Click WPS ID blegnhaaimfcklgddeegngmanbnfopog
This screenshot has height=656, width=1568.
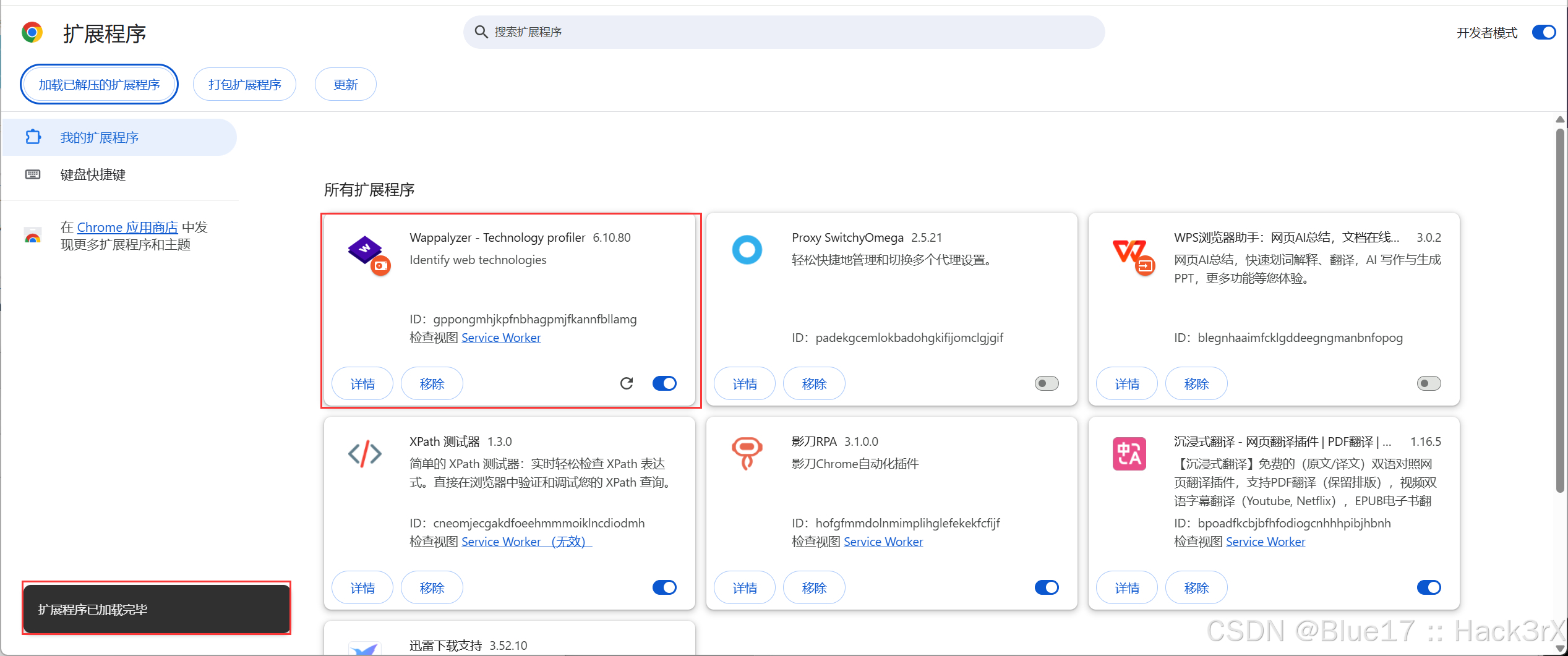(1300, 338)
